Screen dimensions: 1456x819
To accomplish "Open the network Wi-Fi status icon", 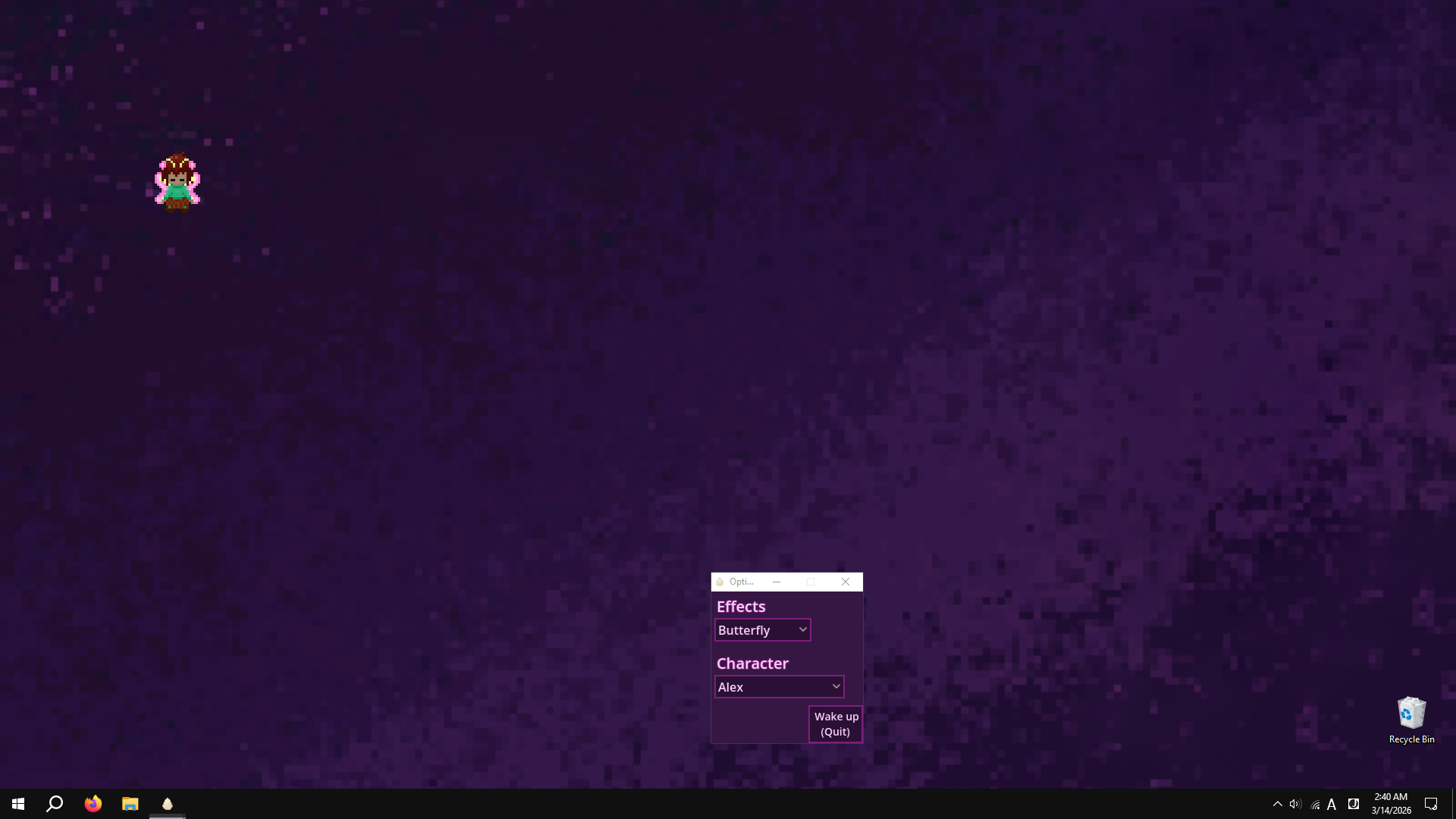I will pos(1315,805).
